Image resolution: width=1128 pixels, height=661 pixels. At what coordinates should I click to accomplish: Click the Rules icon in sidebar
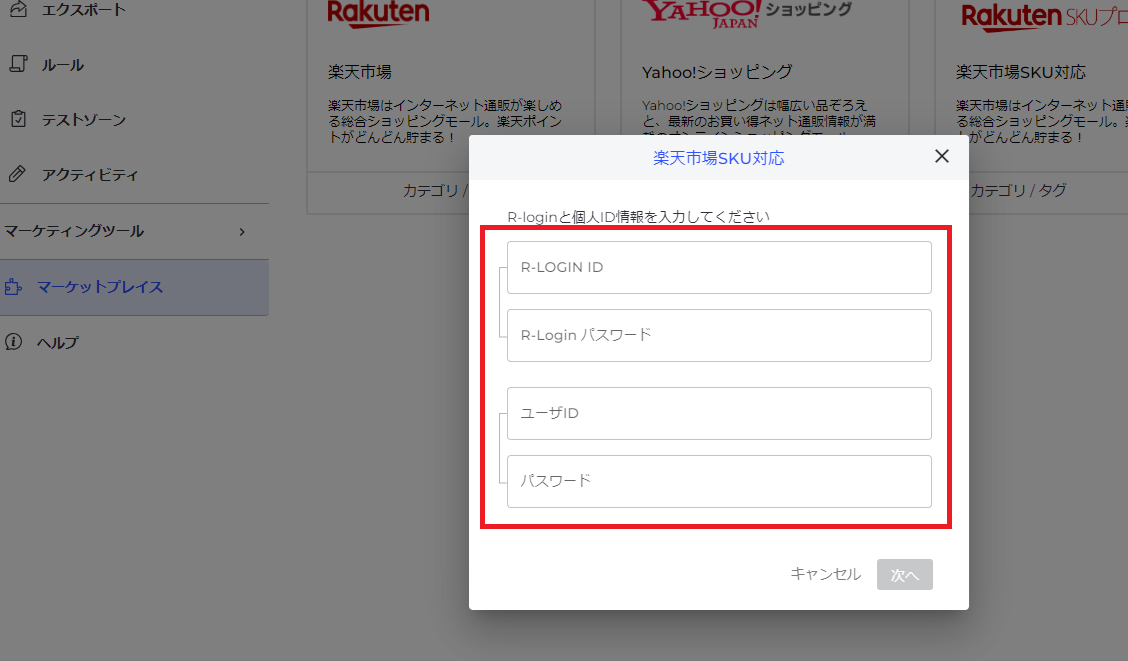(18, 64)
